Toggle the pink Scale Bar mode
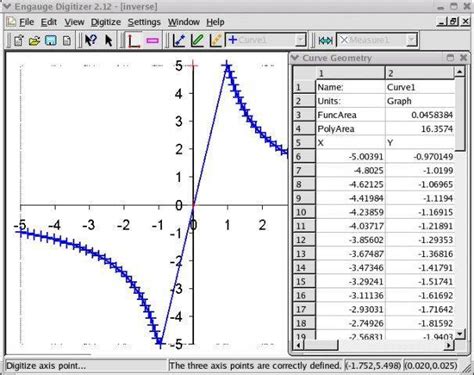This screenshot has height=375, width=474. click(x=152, y=40)
